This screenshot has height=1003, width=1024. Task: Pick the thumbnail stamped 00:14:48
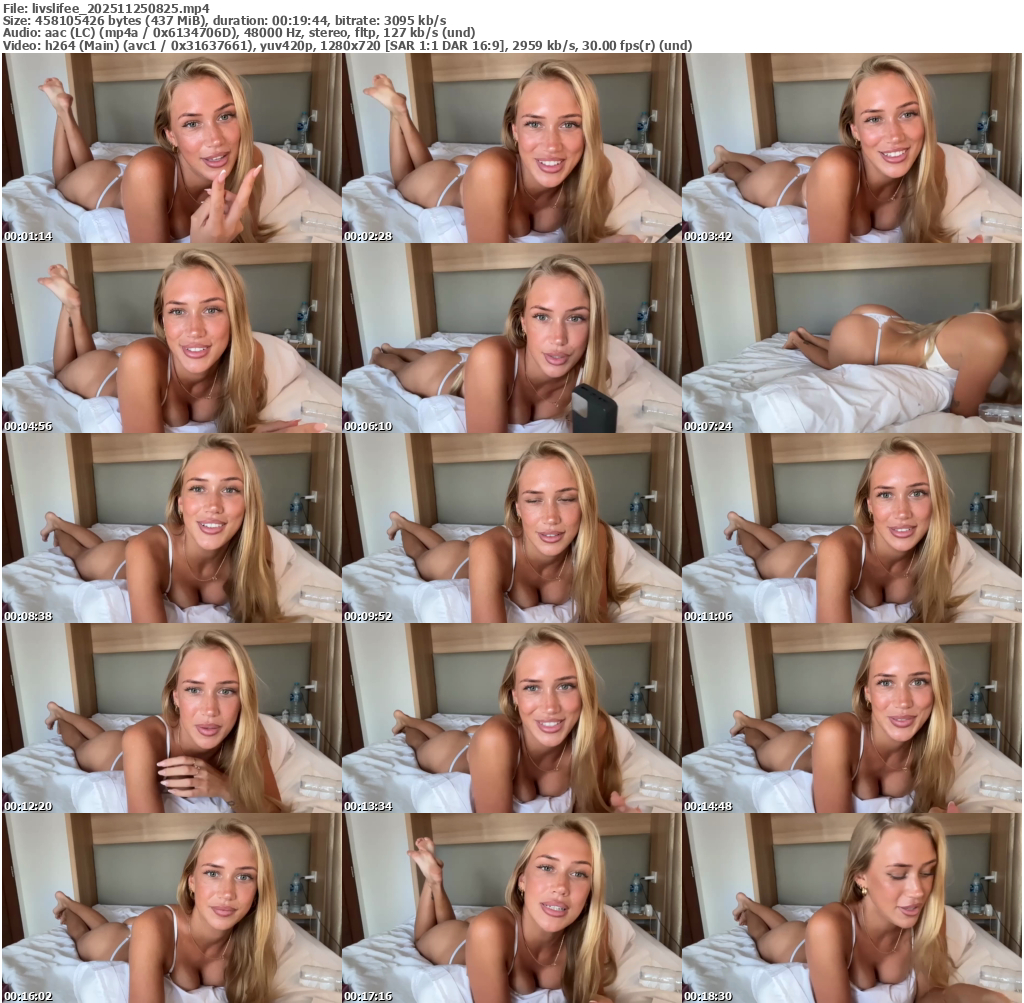pos(852,718)
